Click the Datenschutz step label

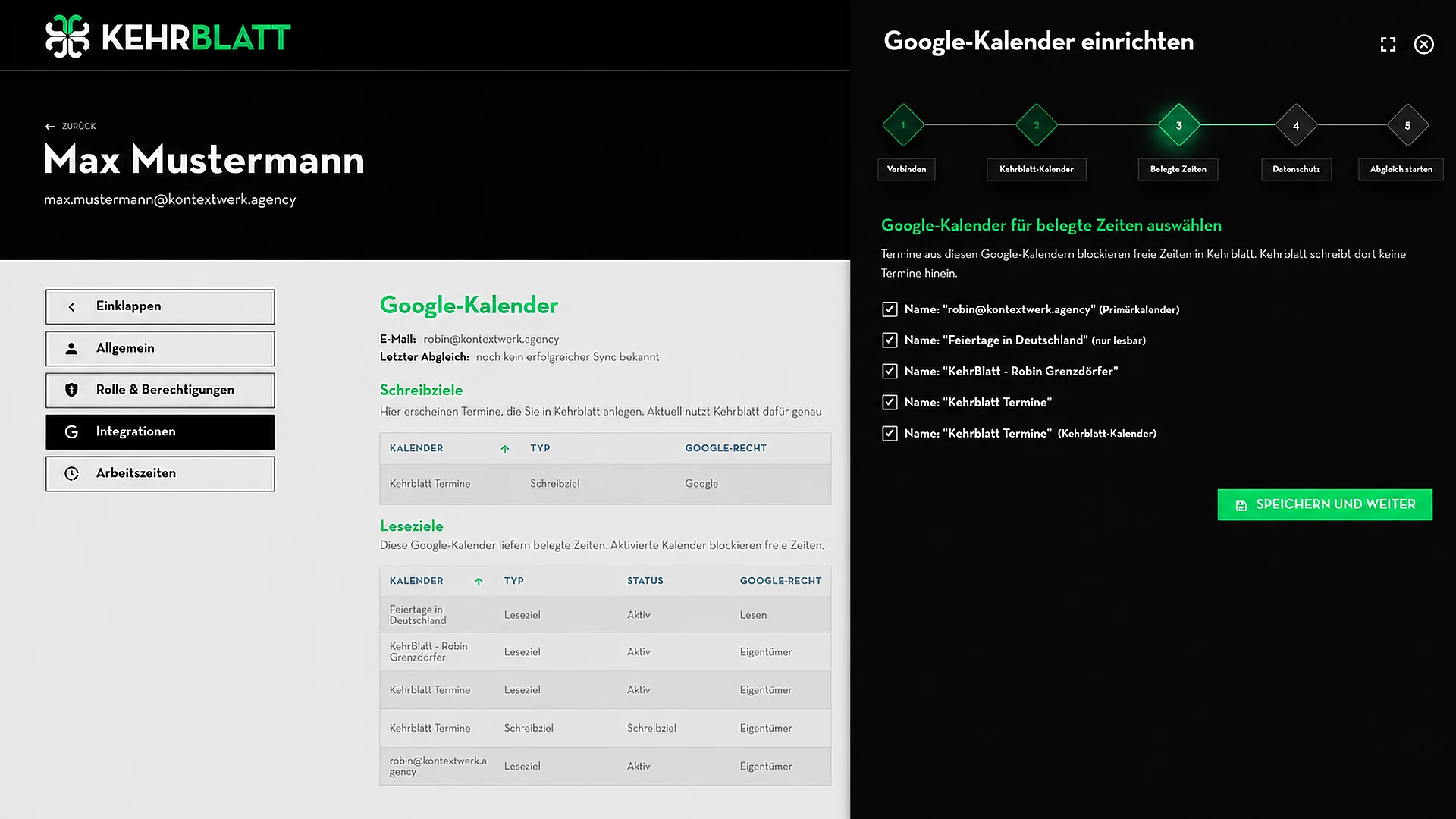pos(1296,170)
